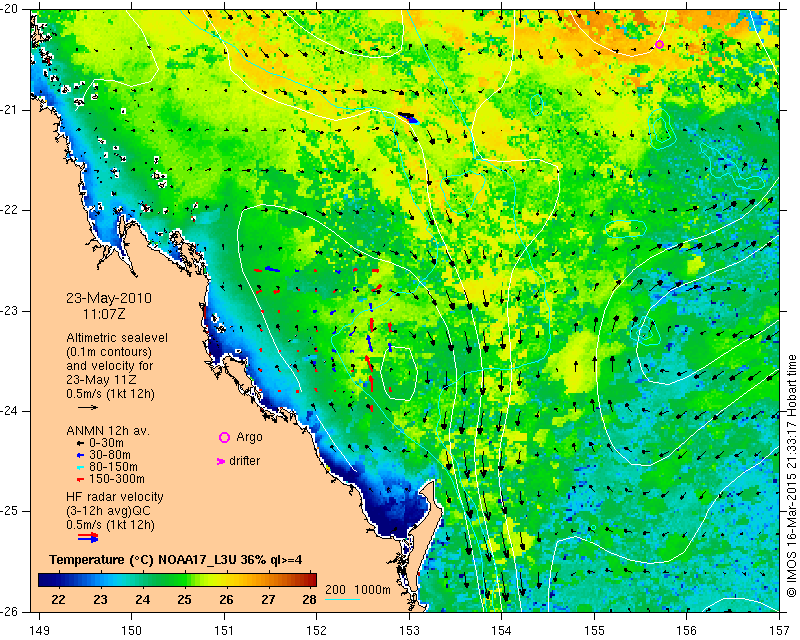Click the date text '23-May-2010'

109,298
